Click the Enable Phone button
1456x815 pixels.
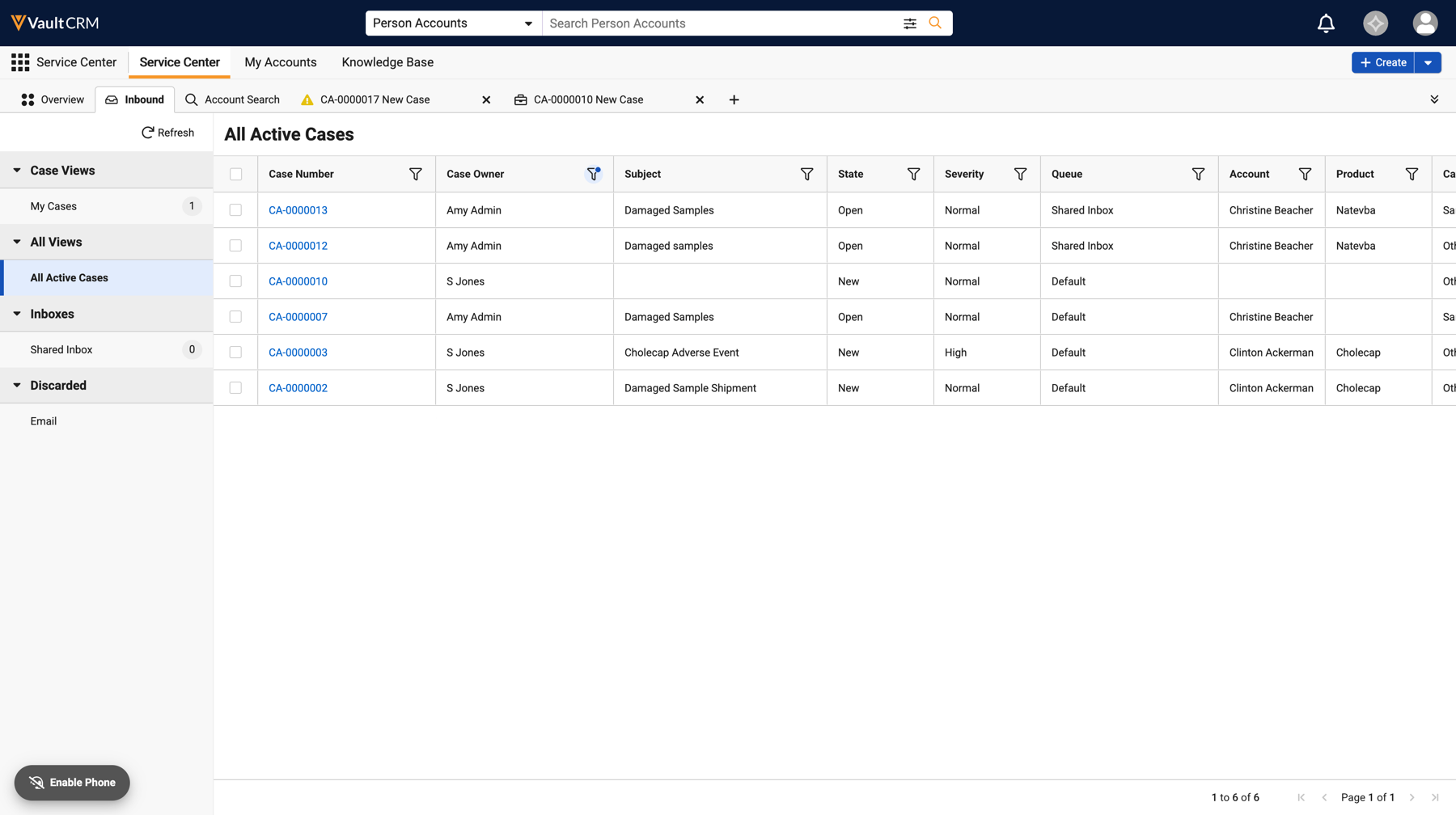click(x=72, y=783)
